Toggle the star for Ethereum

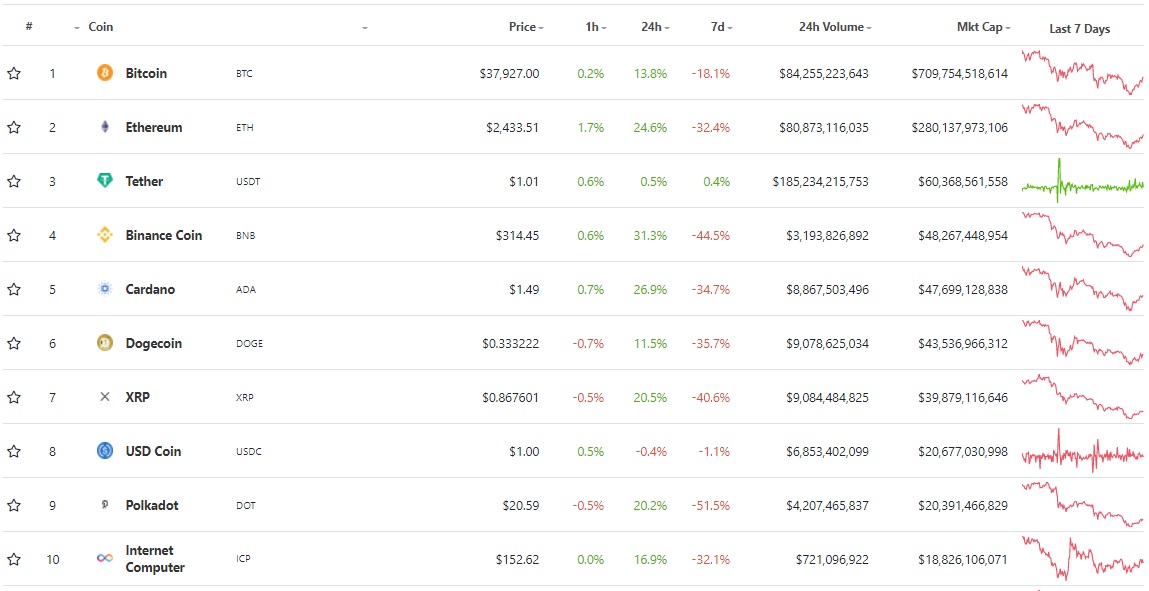[x=14, y=127]
